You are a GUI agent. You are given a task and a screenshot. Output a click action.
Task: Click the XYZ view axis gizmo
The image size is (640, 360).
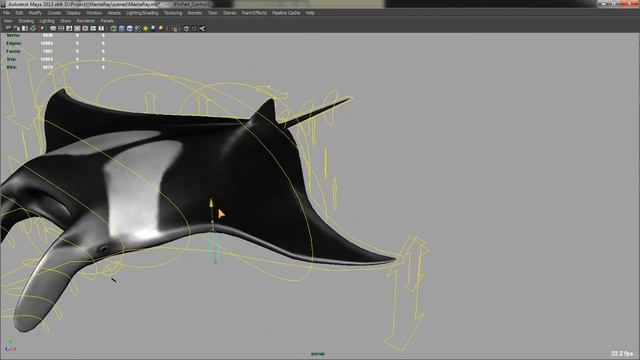(10, 346)
